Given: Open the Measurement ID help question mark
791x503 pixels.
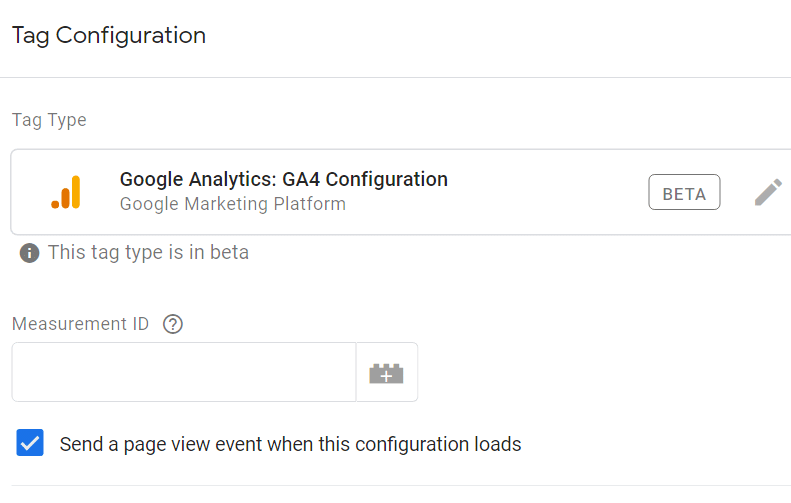Looking at the screenshot, I should click(x=173, y=324).
